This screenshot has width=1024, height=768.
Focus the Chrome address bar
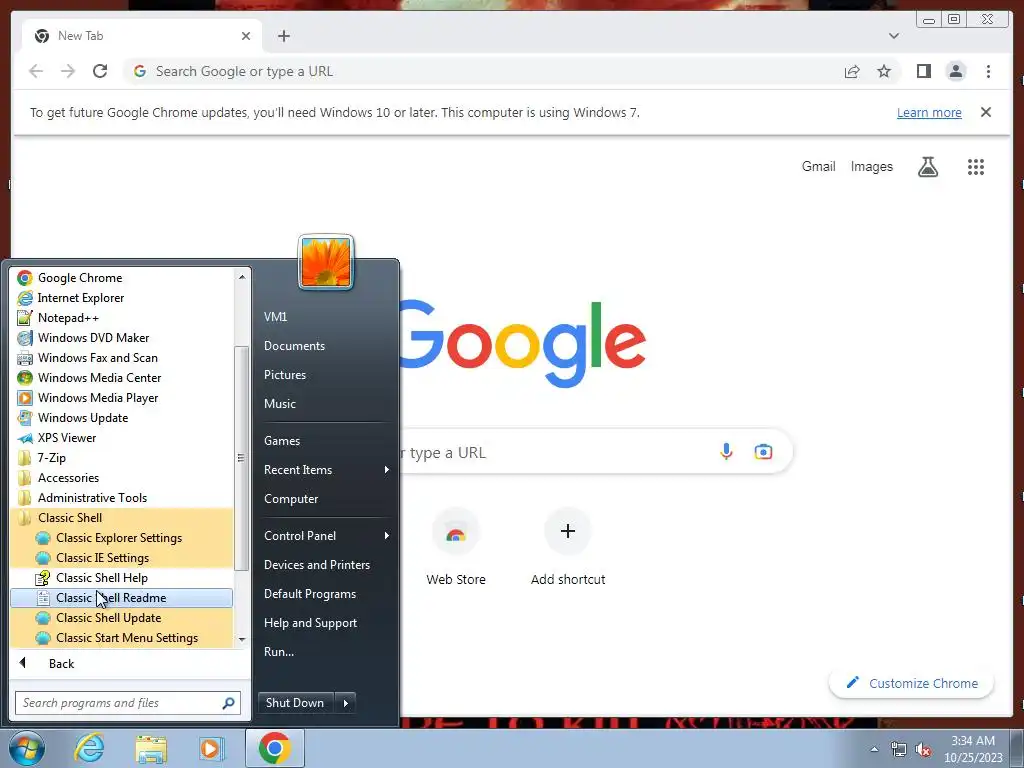click(483, 71)
